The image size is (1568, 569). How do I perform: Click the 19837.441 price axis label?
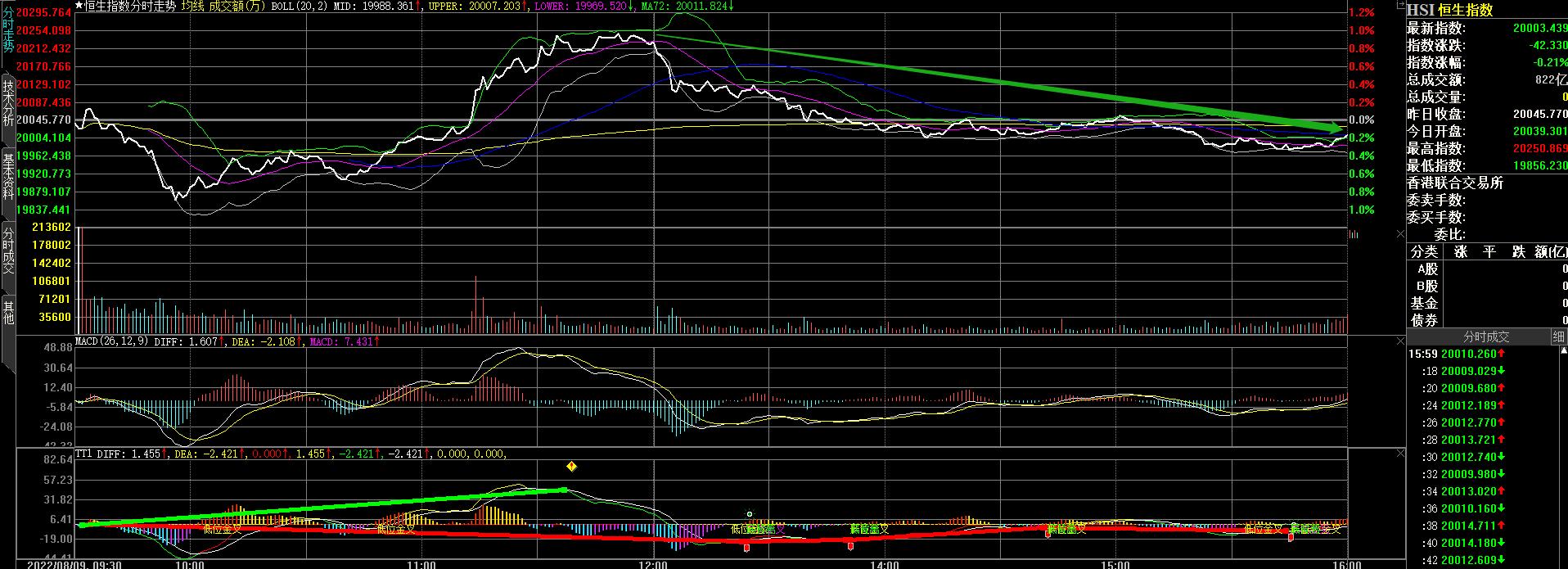click(44, 210)
